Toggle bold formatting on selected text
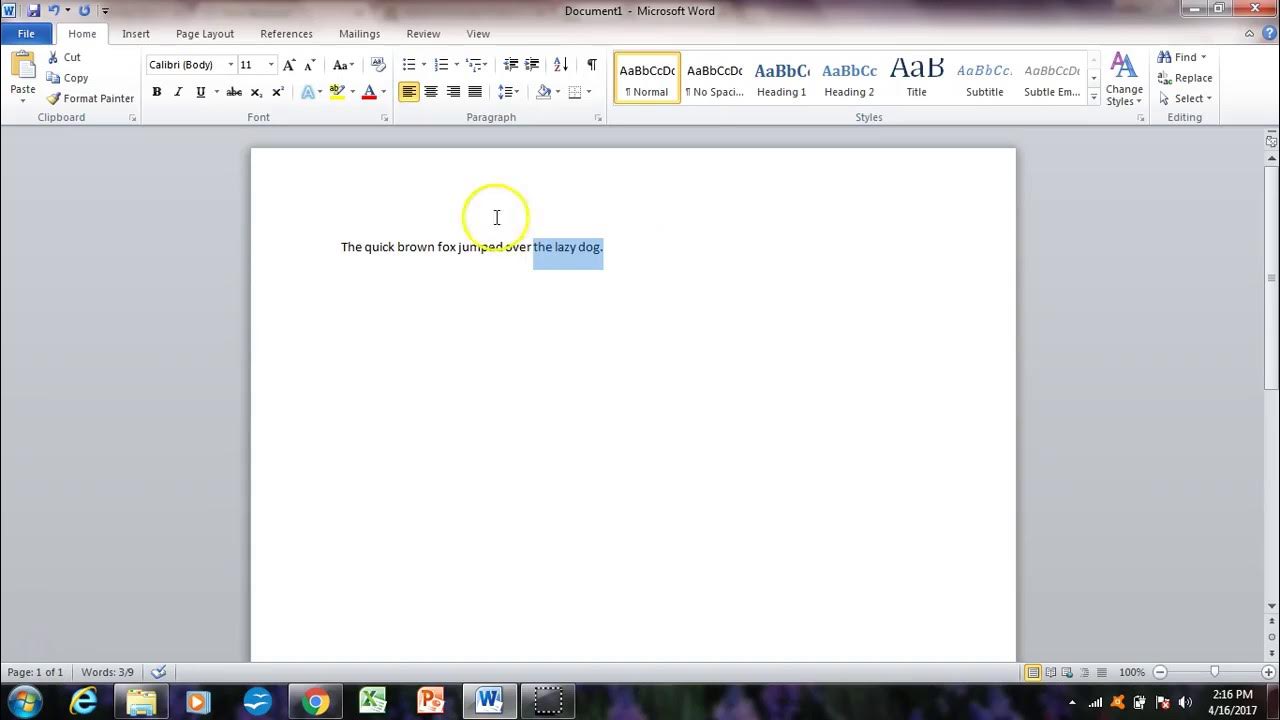The width and height of the screenshot is (1280, 720). [x=156, y=91]
